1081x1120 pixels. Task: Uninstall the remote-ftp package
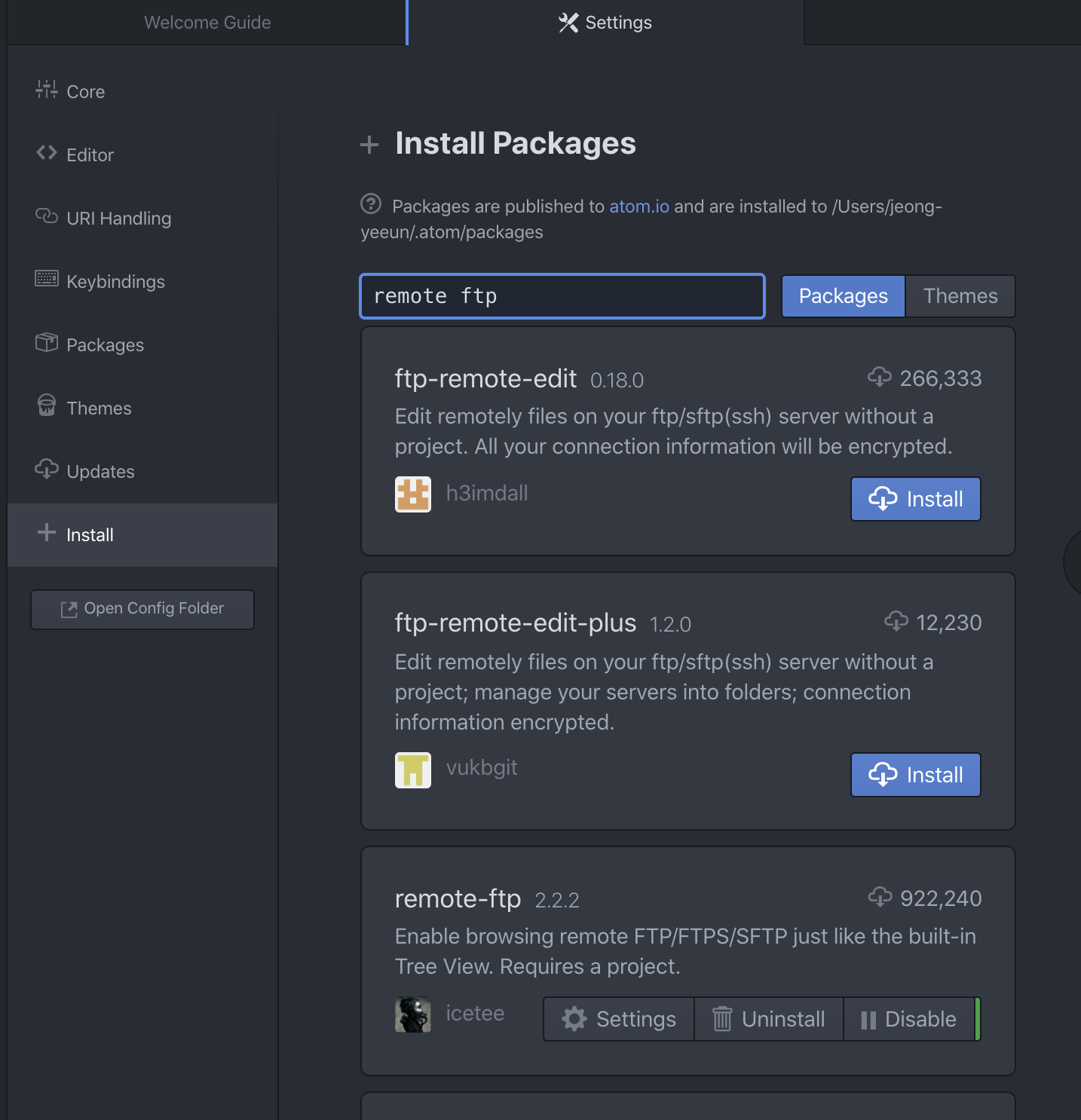point(768,1019)
